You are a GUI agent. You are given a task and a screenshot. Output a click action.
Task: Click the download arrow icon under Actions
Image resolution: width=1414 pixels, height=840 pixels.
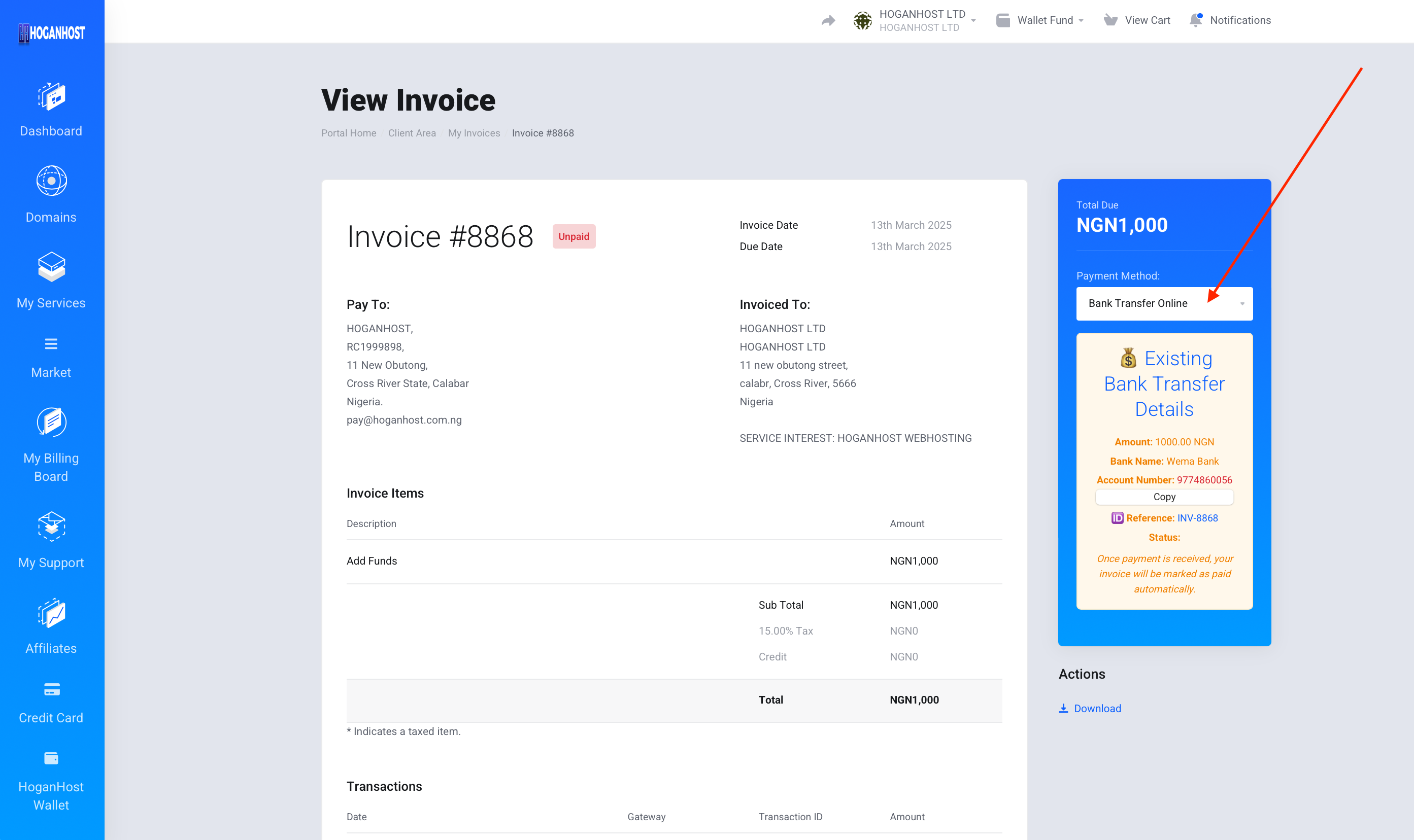pyautogui.click(x=1063, y=708)
